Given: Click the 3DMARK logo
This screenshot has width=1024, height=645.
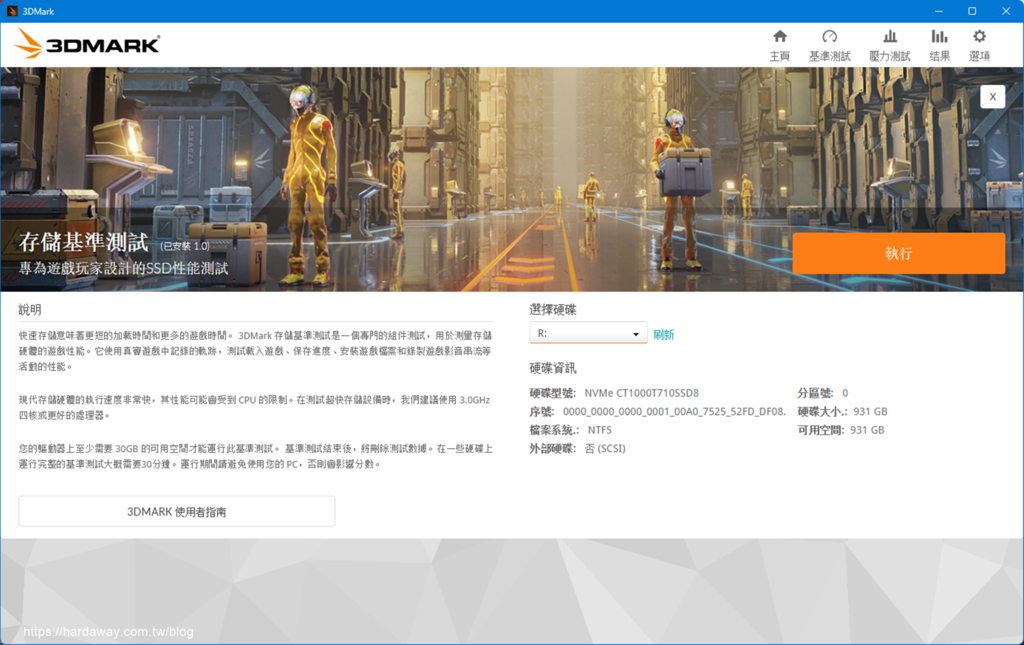Looking at the screenshot, I should (x=87, y=44).
